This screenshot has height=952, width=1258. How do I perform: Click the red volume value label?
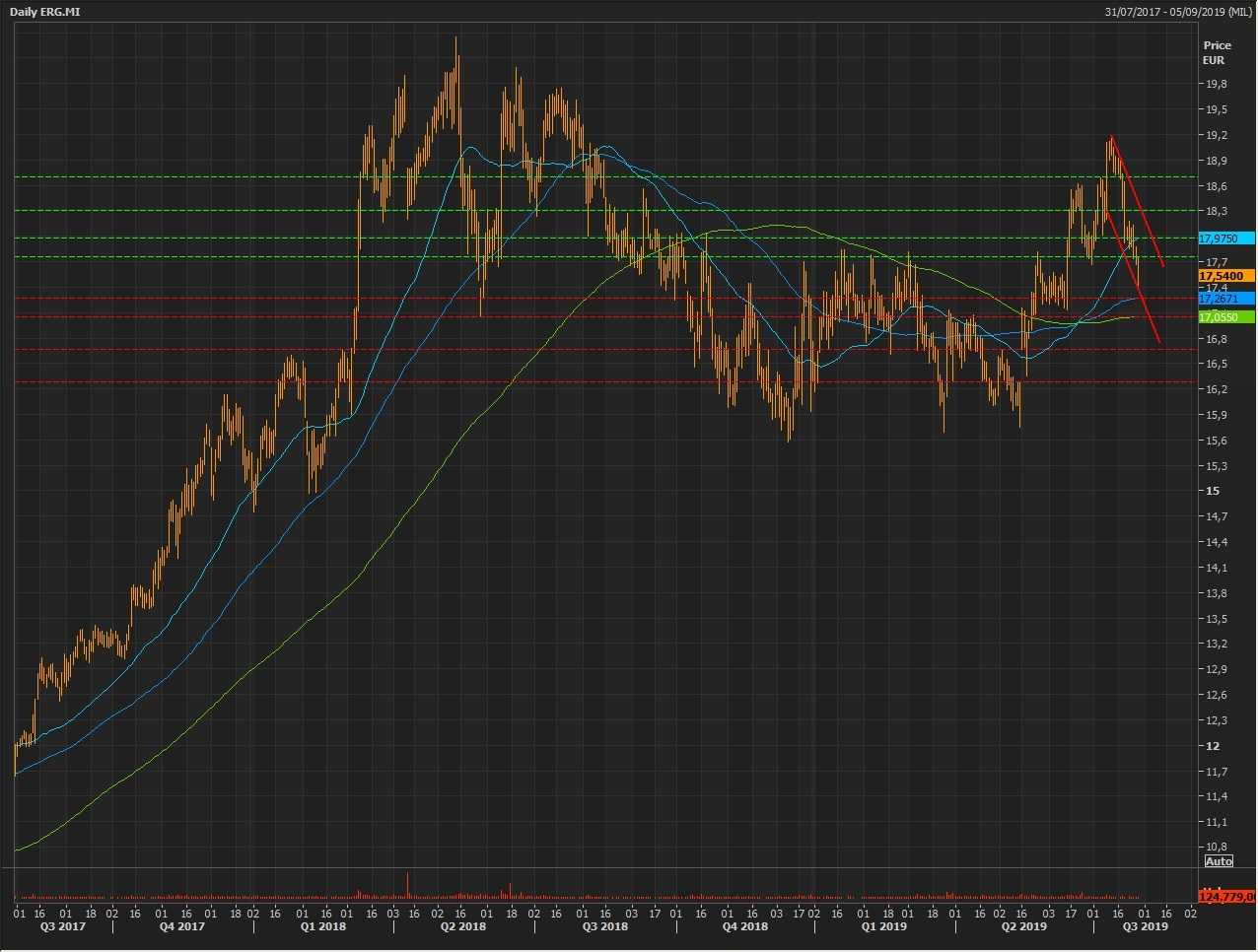(1226, 897)
